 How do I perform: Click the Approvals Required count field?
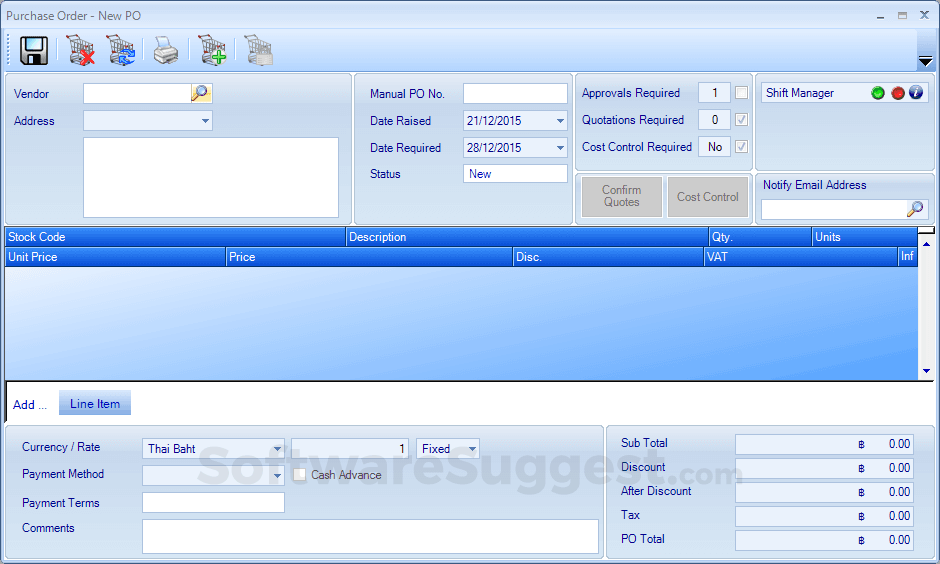[715, 93]
